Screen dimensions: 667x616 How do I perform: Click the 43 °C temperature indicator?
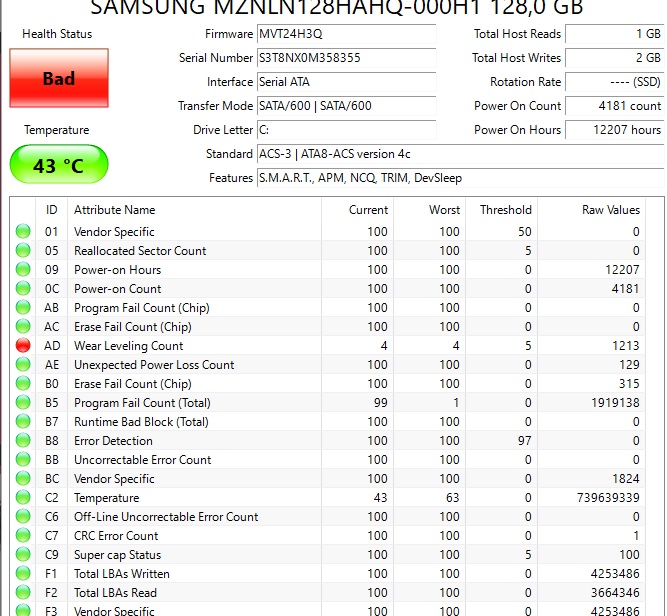point(59,164)
